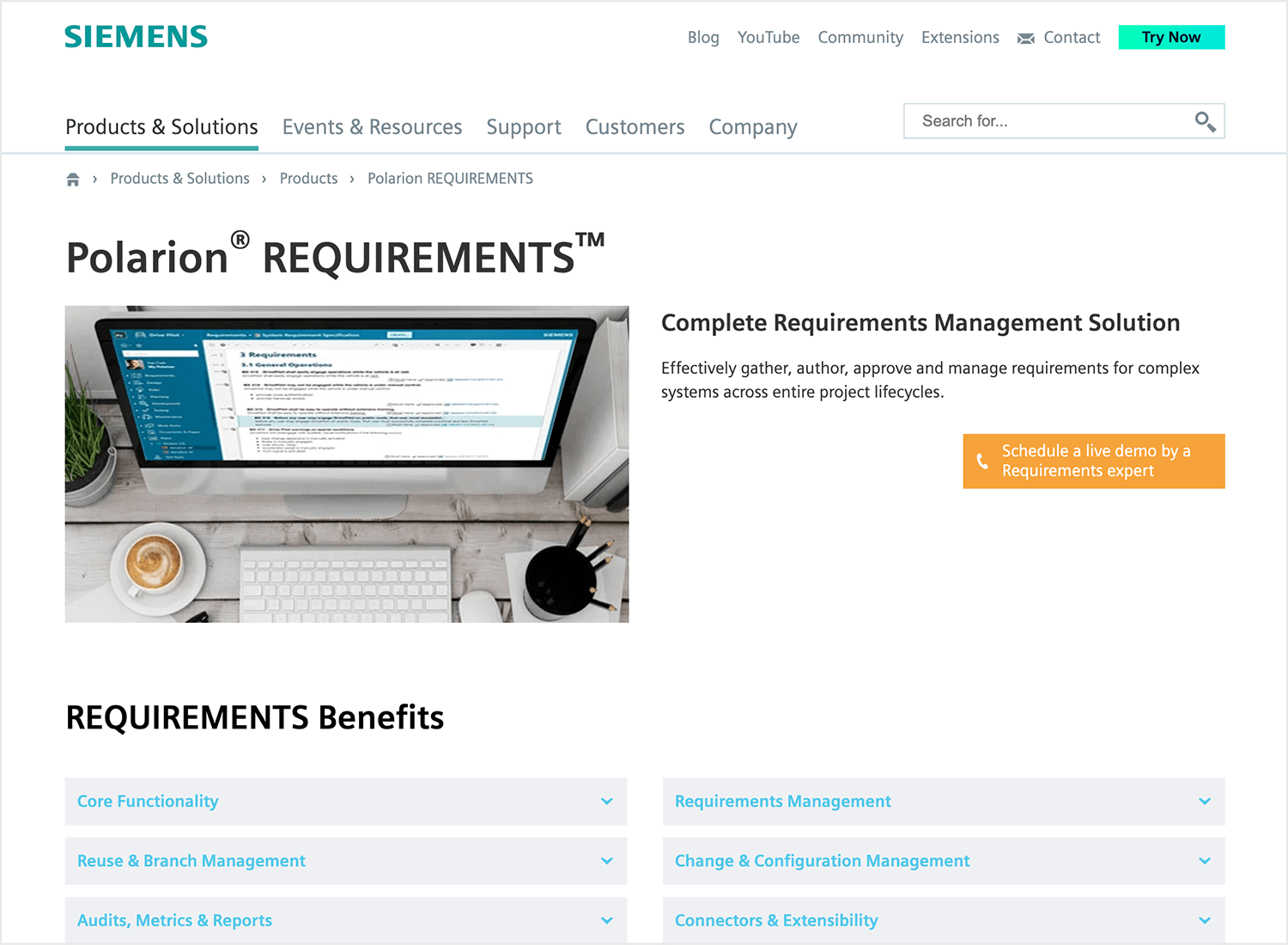Click the Try Now button
1288x945 pixels.
point(1171,37)
